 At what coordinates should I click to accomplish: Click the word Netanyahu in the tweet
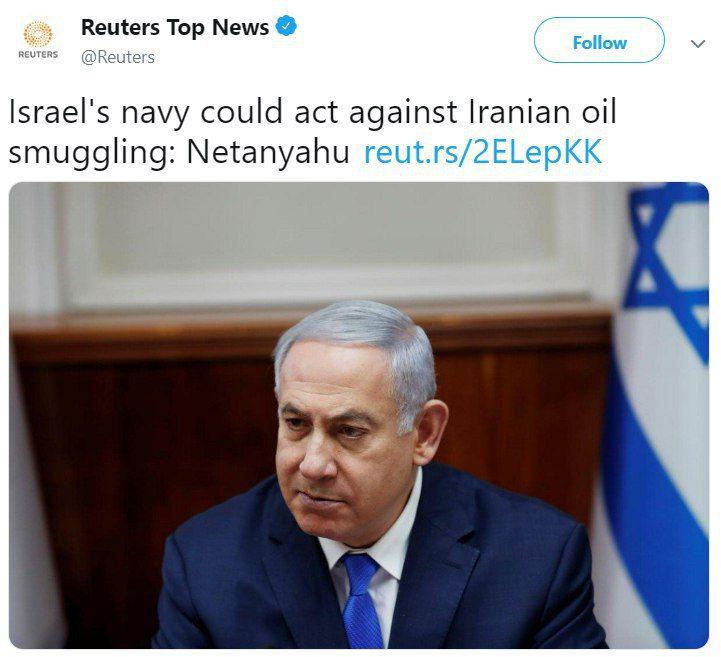[x=268, y=152]
